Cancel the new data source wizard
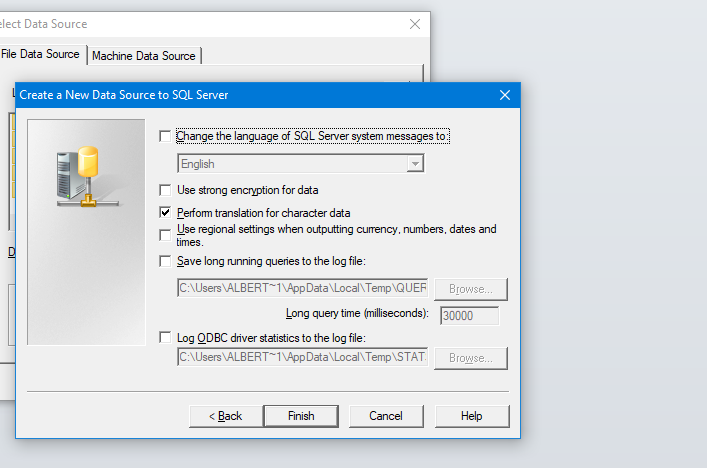 (x=386, y=416)
